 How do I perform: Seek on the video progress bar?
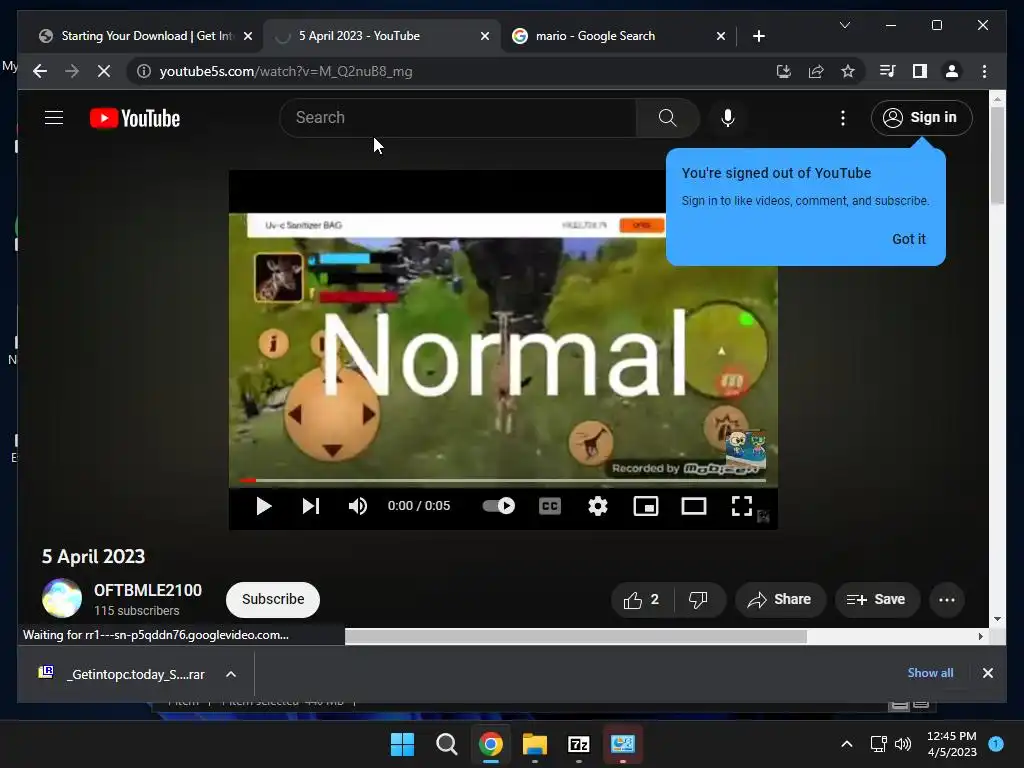[502, 481]
